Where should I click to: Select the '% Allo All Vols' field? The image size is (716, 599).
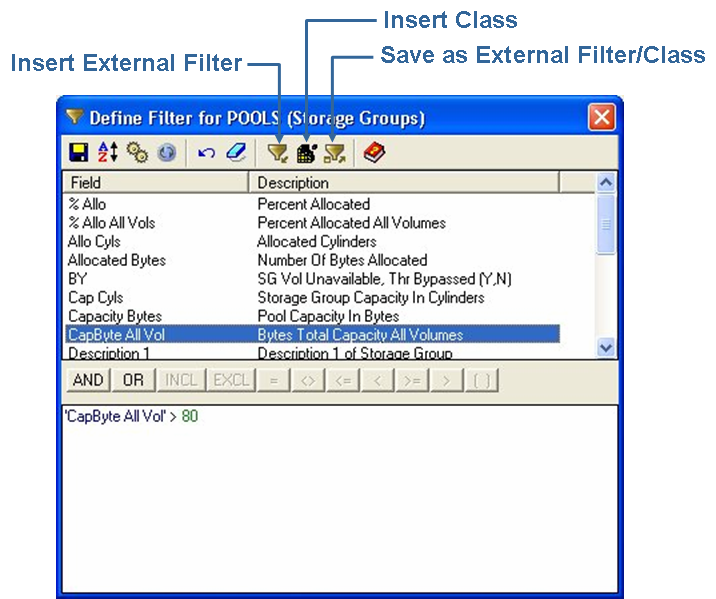tap(312, 223)
